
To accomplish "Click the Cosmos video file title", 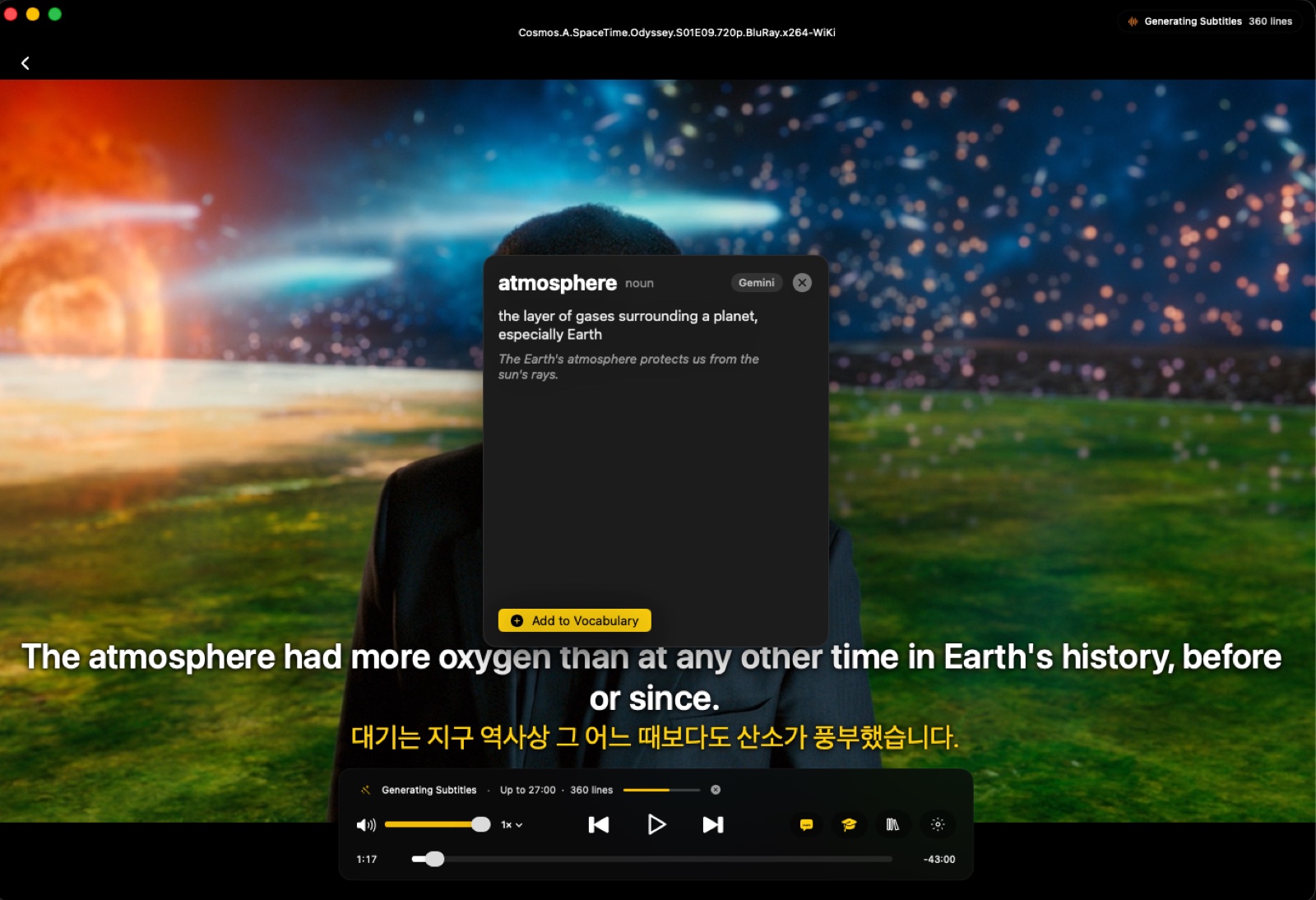I will point(677,33).
